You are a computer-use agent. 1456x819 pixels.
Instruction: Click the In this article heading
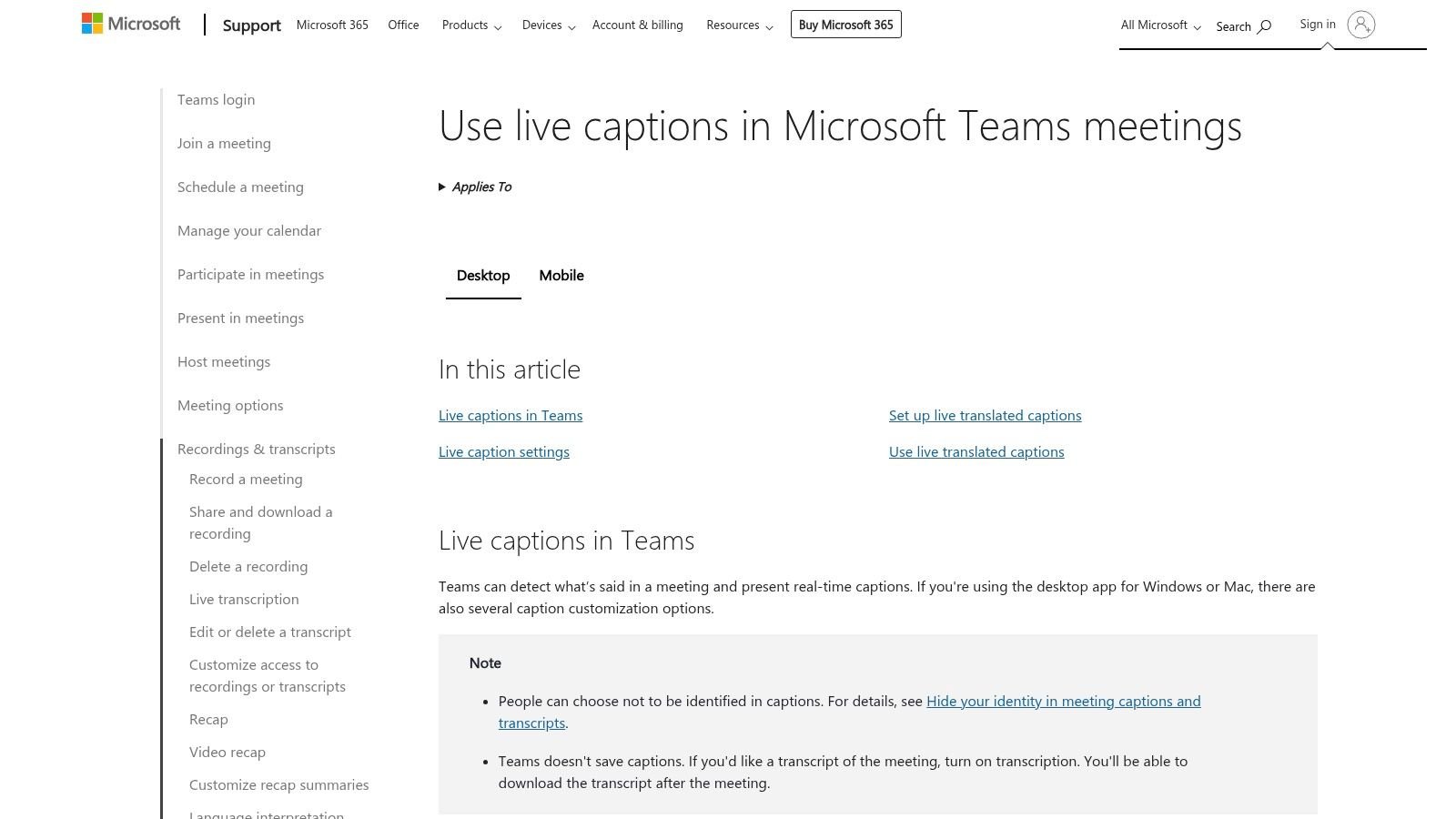coord(510,369)
